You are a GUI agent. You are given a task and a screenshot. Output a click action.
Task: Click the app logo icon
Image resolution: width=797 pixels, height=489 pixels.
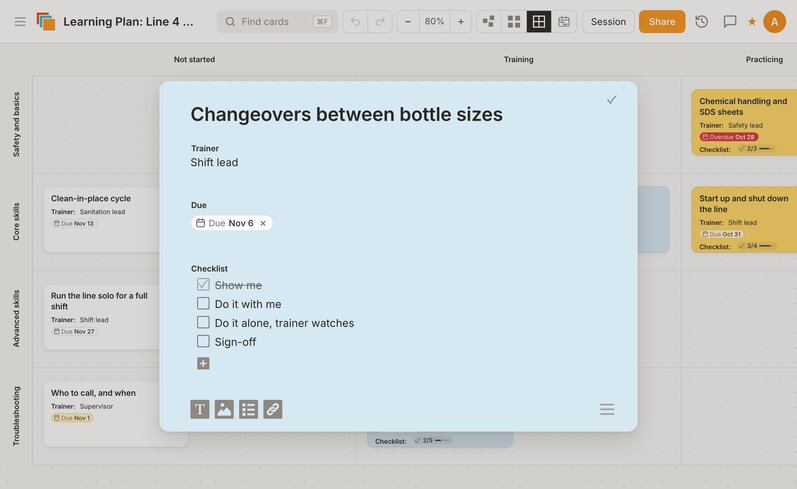coord(46,21)
